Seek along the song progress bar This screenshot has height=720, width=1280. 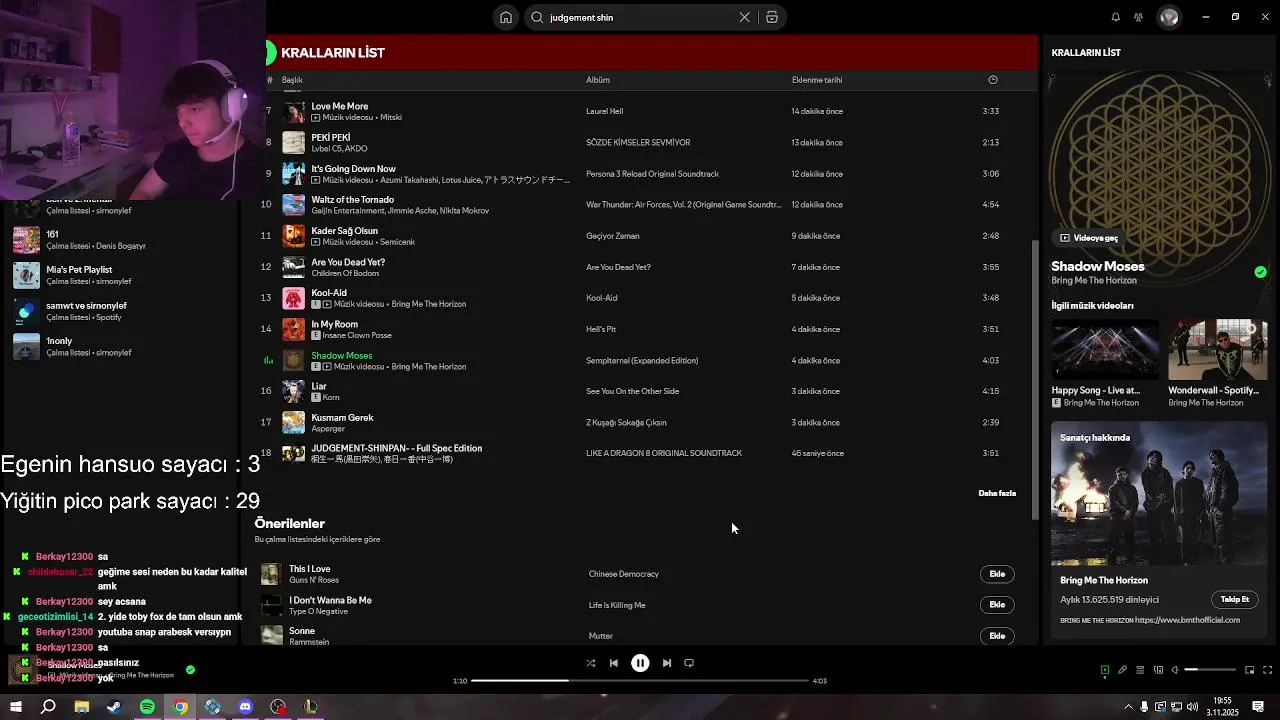639,681
